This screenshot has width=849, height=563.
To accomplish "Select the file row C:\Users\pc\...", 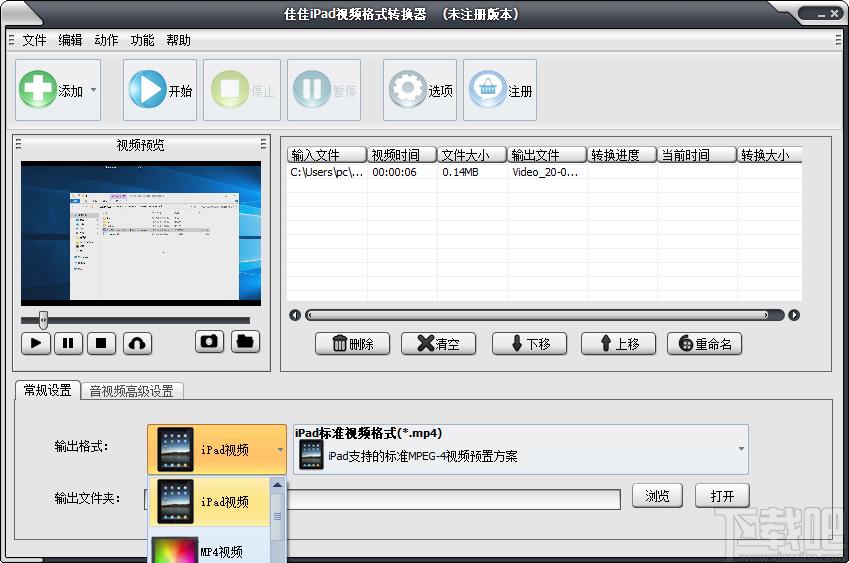I will coord(544,172).
